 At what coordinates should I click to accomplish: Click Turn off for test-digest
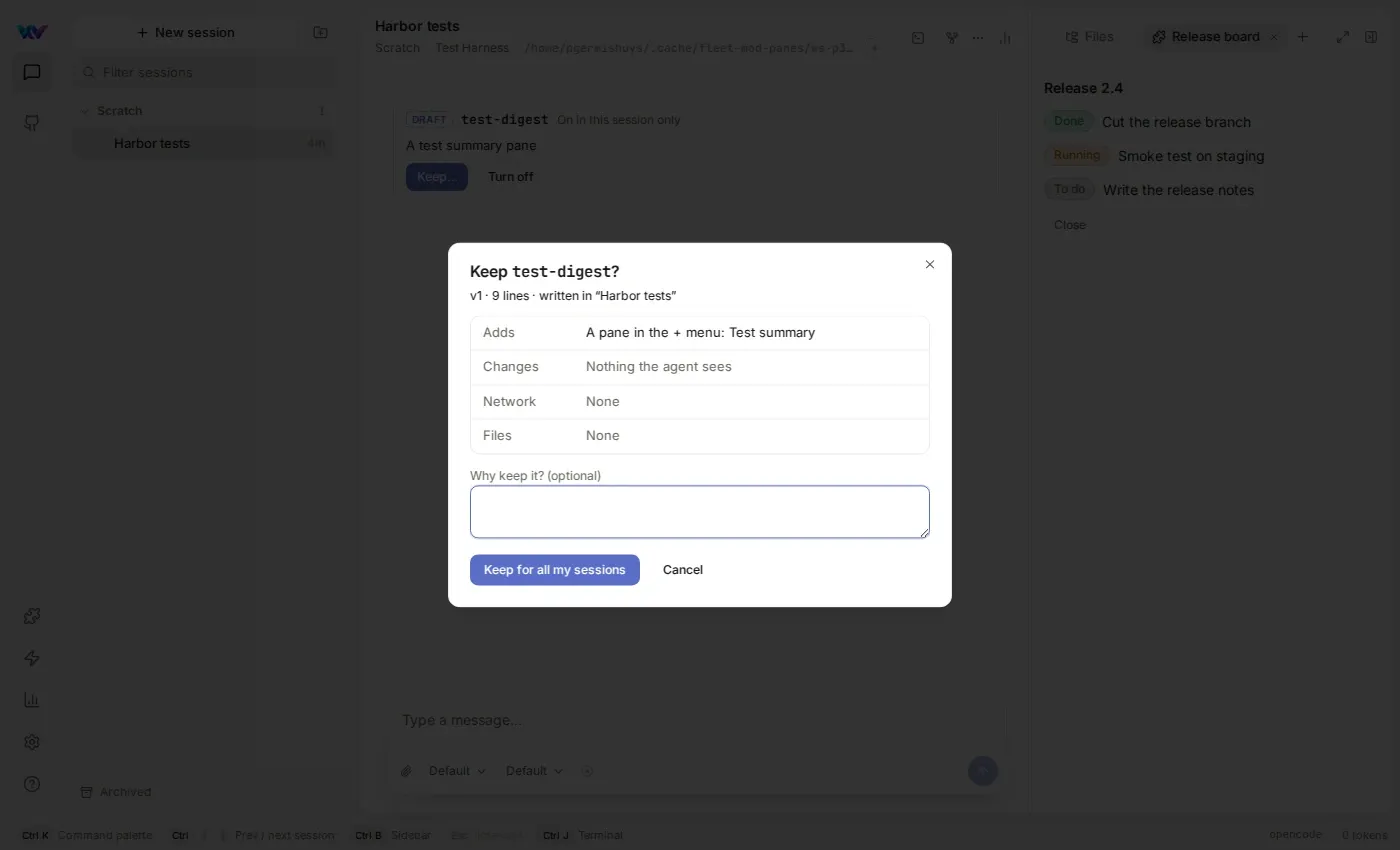click(x=511, y=177)
